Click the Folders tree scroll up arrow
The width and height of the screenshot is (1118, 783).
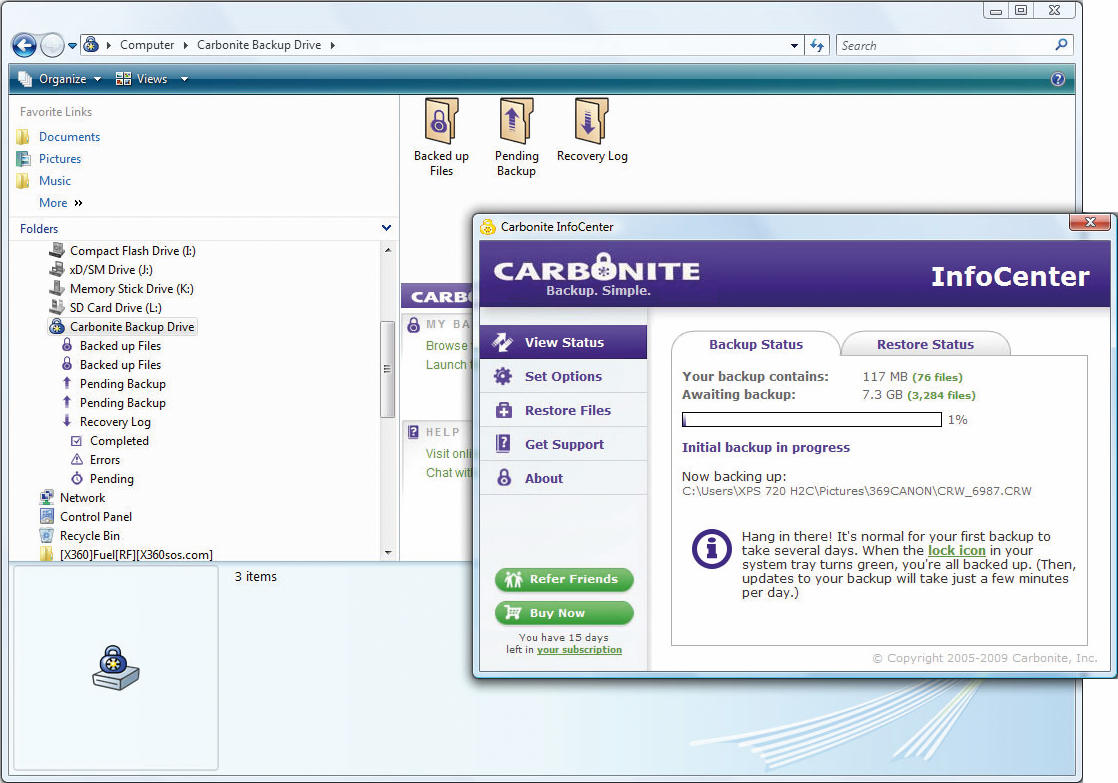[x=388, y=250]
